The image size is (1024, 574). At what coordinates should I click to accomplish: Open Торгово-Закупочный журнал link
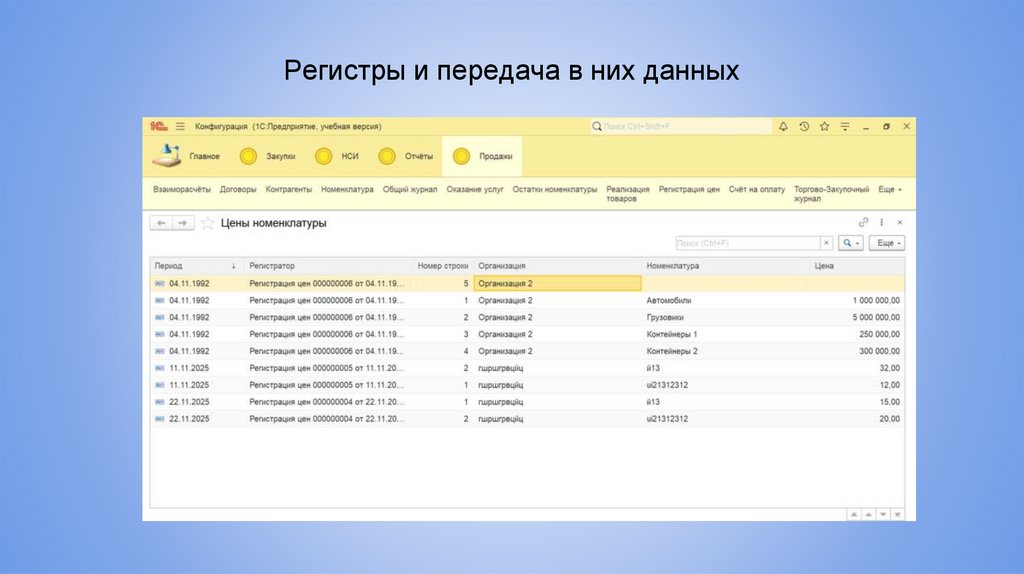tap(831, 194)
